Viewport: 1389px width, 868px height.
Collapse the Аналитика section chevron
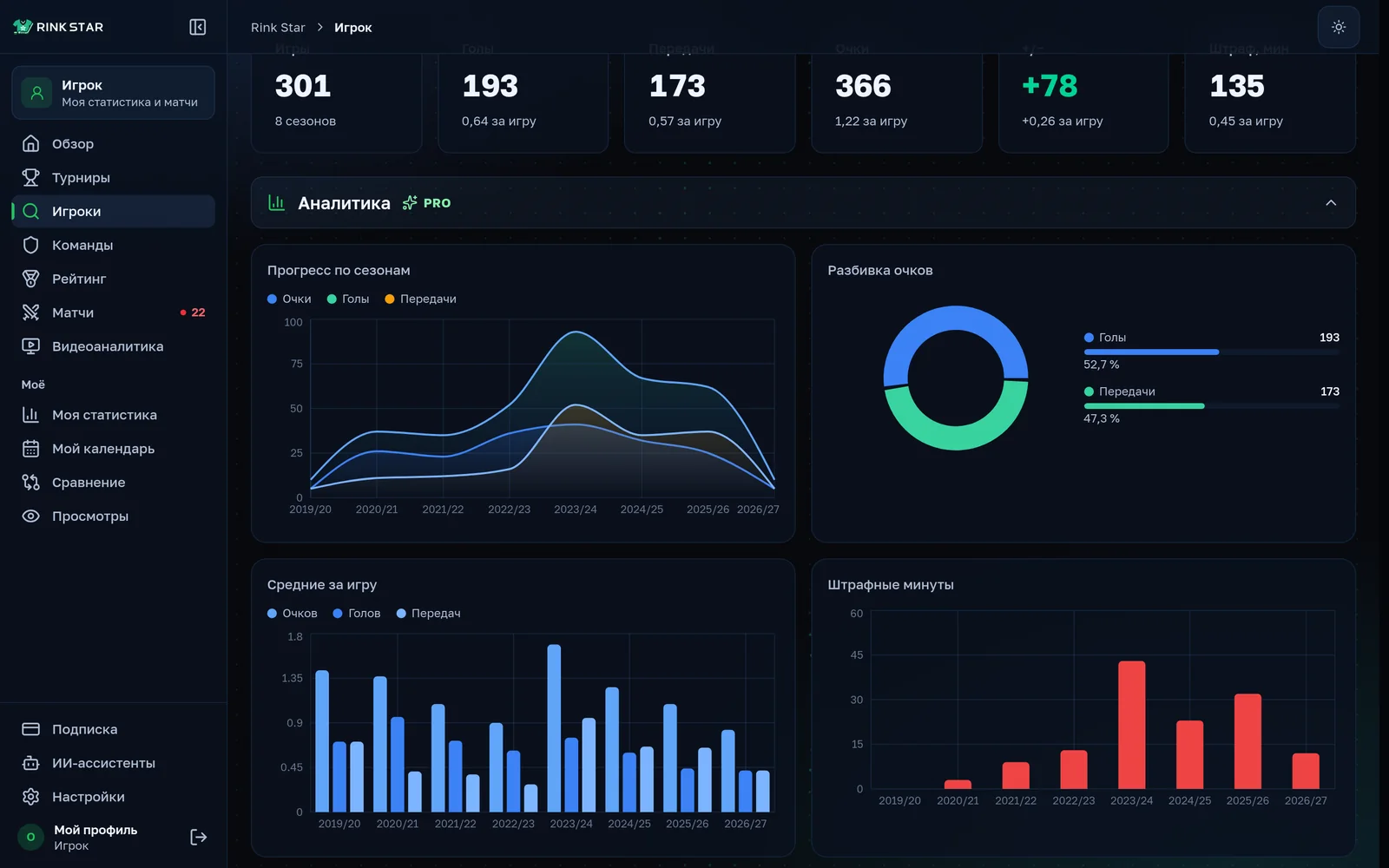(1331, 203)
